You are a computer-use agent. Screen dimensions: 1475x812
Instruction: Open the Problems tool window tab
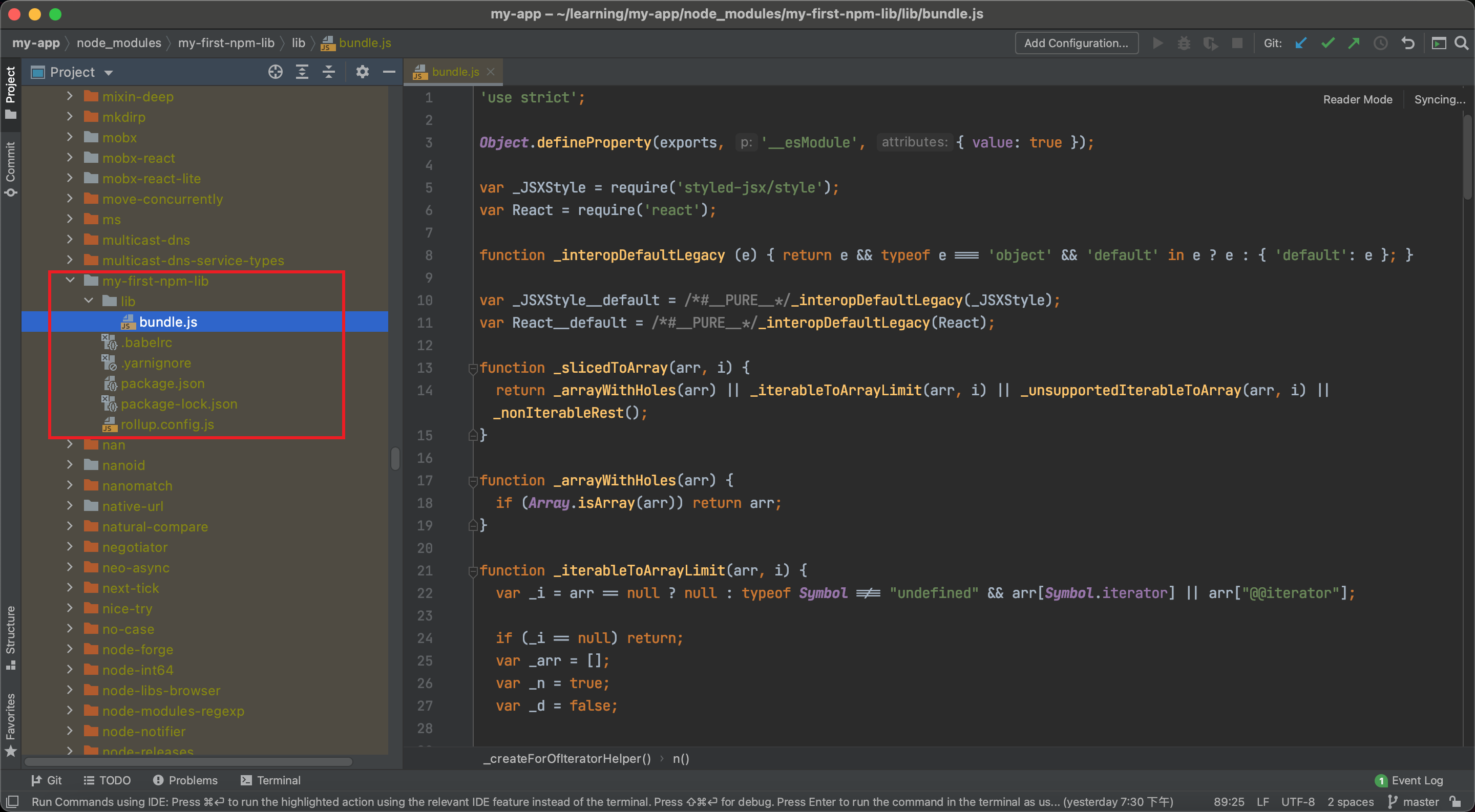click(185, 780)
